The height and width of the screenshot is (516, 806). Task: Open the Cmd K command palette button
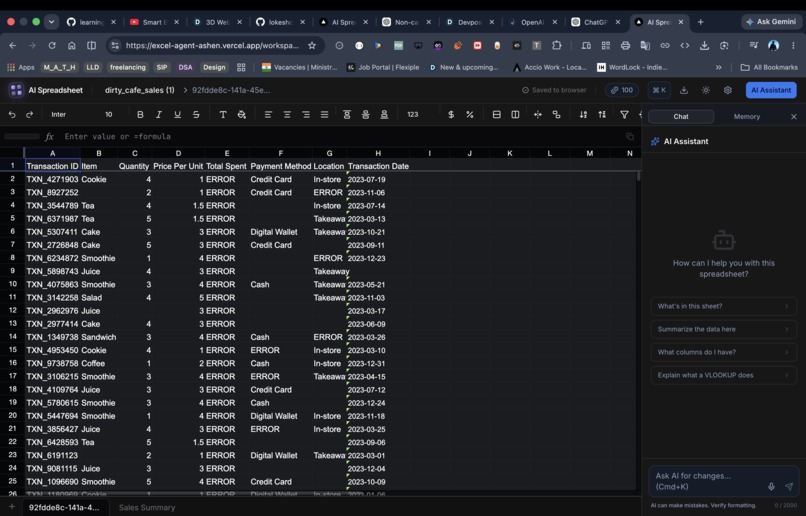(x=659, y=90)
